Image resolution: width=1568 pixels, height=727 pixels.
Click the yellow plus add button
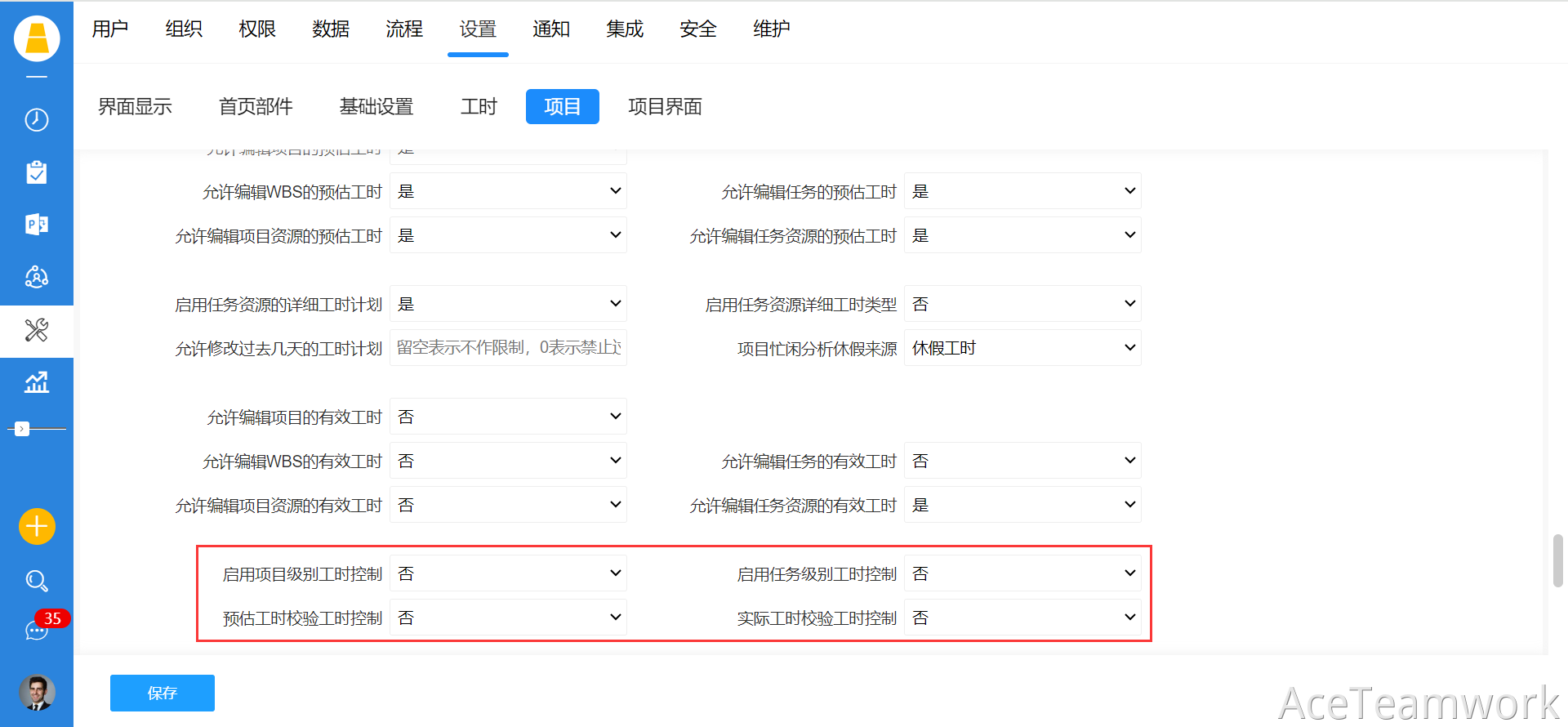pyautogui.click(x=37, y=526)
